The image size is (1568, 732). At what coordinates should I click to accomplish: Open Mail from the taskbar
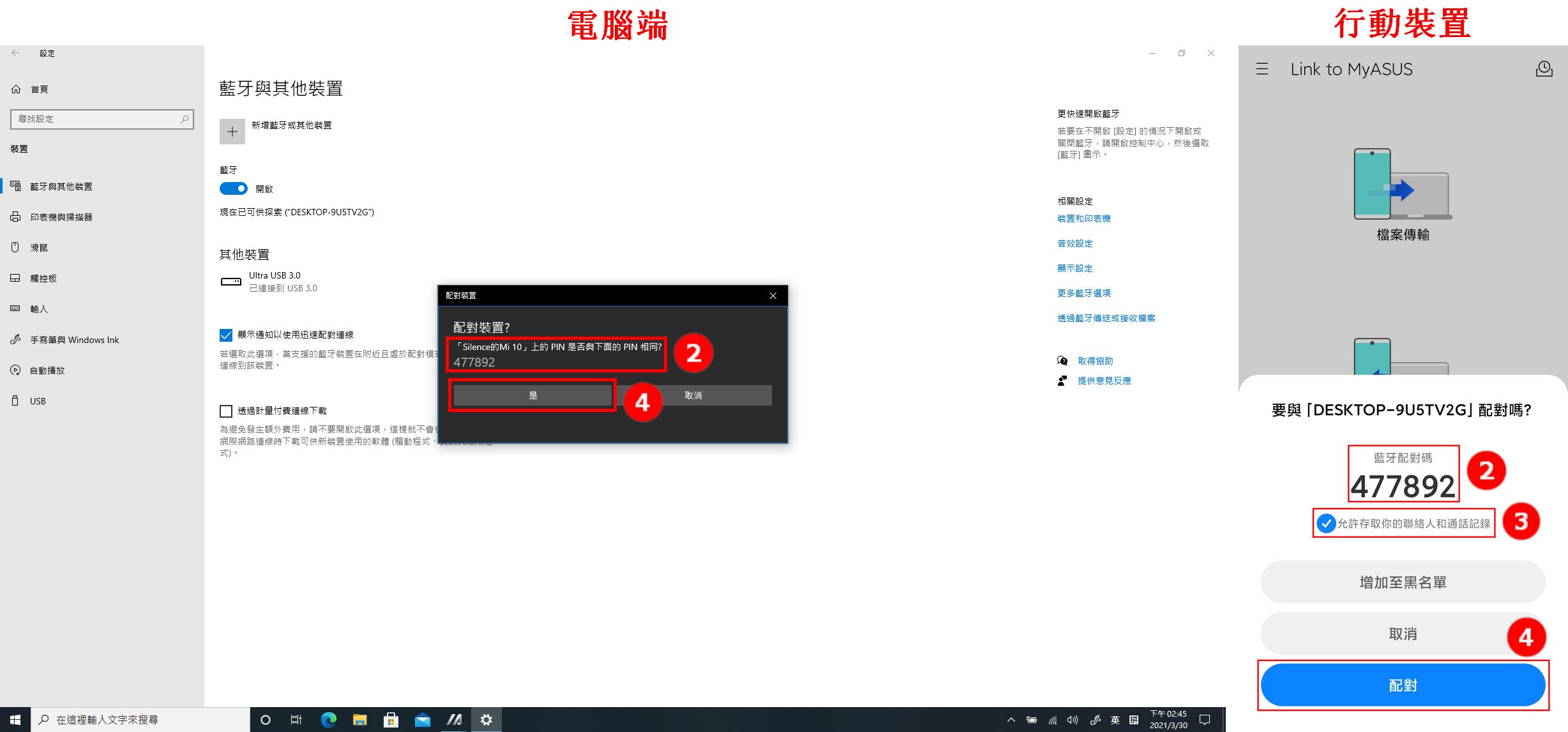pos(422,720)
